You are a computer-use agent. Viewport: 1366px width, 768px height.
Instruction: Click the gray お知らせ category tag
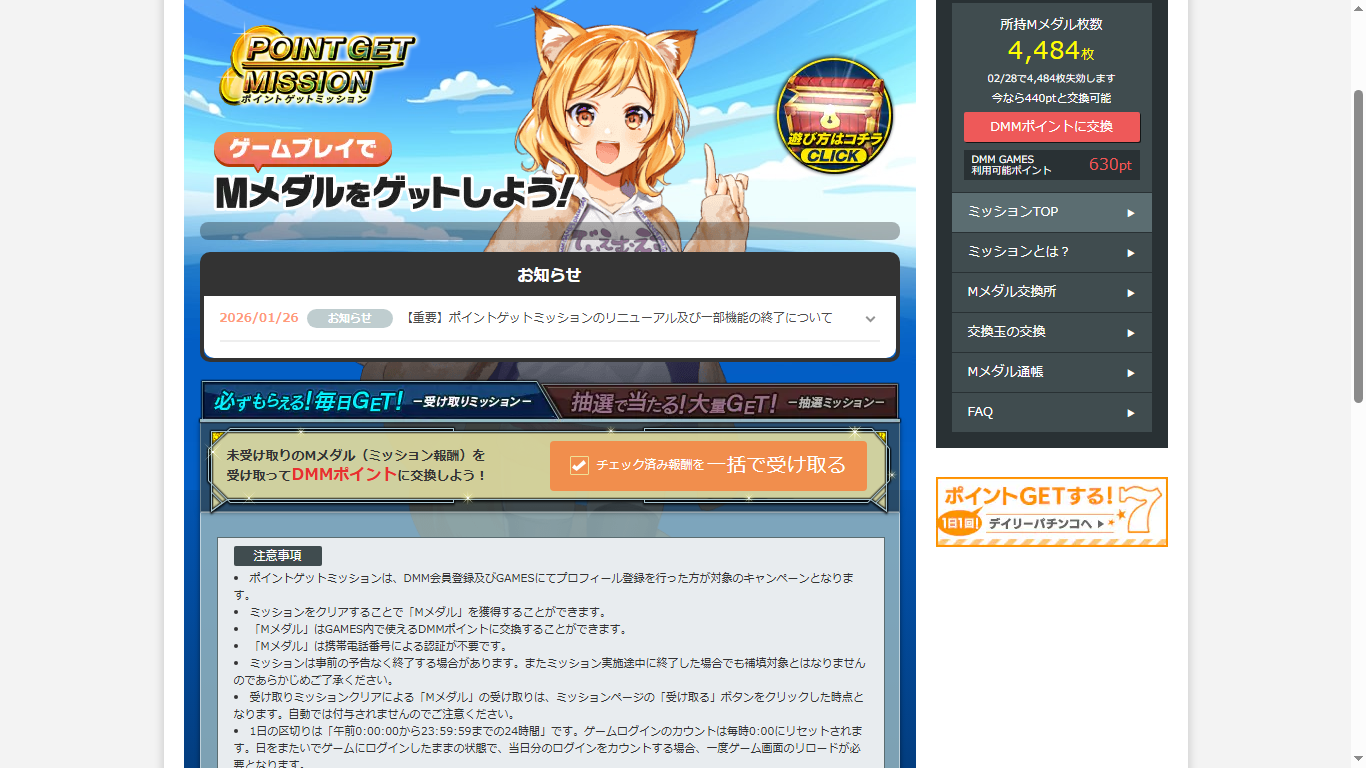(x=349, y=318)
